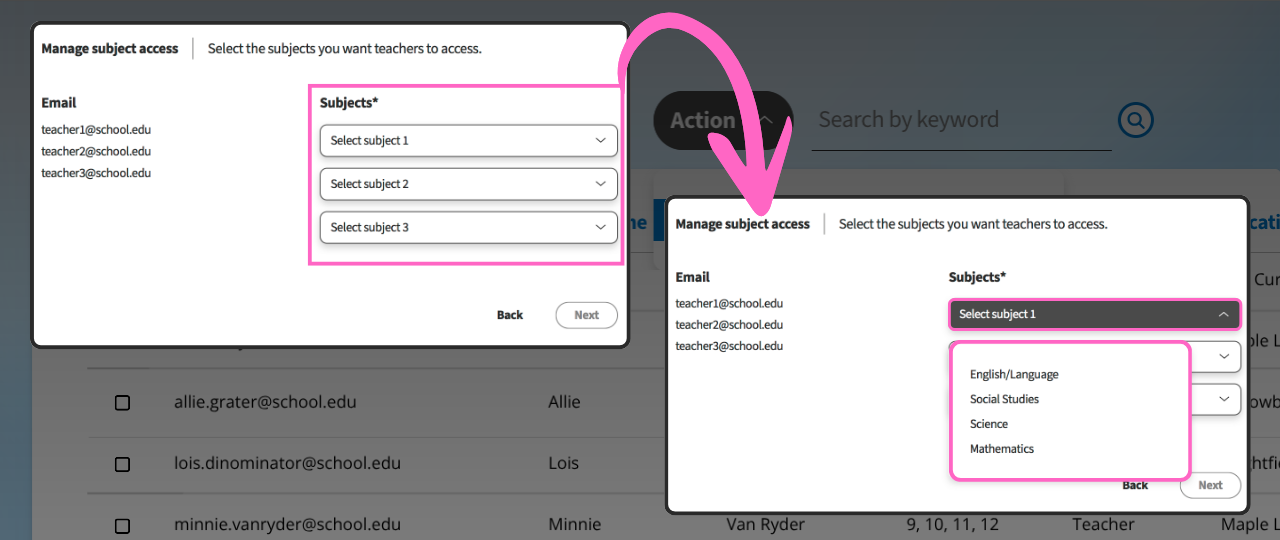Screen dimensions: 1280x540
Task: Click teacher2@school.edu in the dialog with closed dropdowns
Action: click(x=96, y=152)
